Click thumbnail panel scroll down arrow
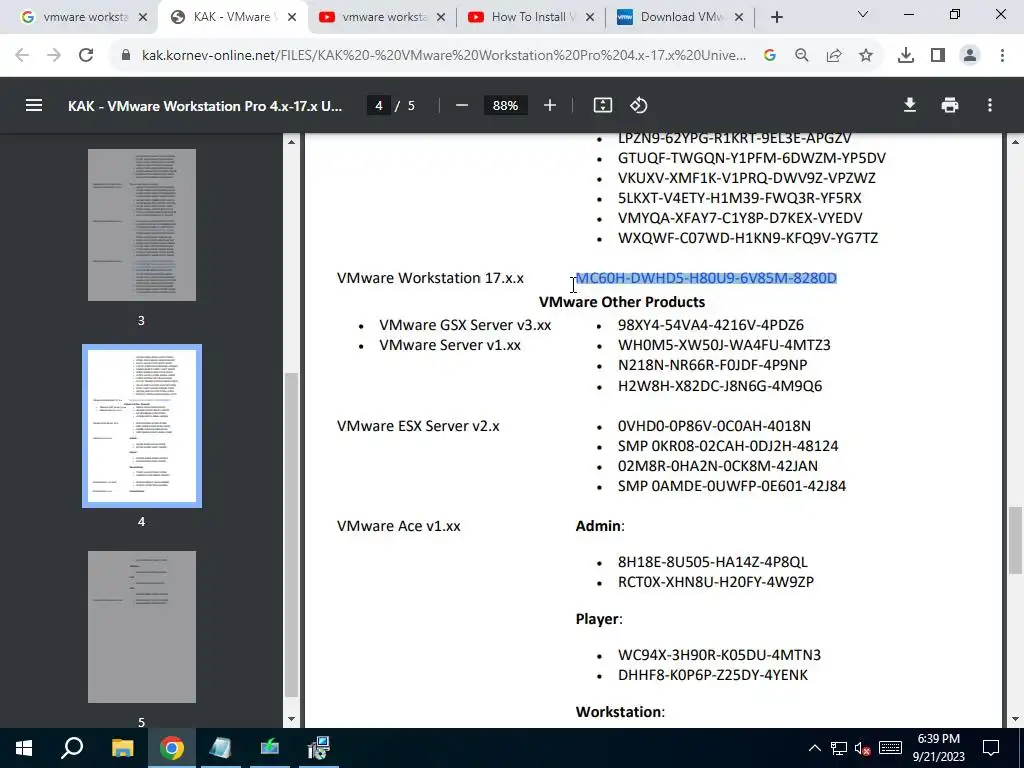1024x768 pixels. coord(291,719)
